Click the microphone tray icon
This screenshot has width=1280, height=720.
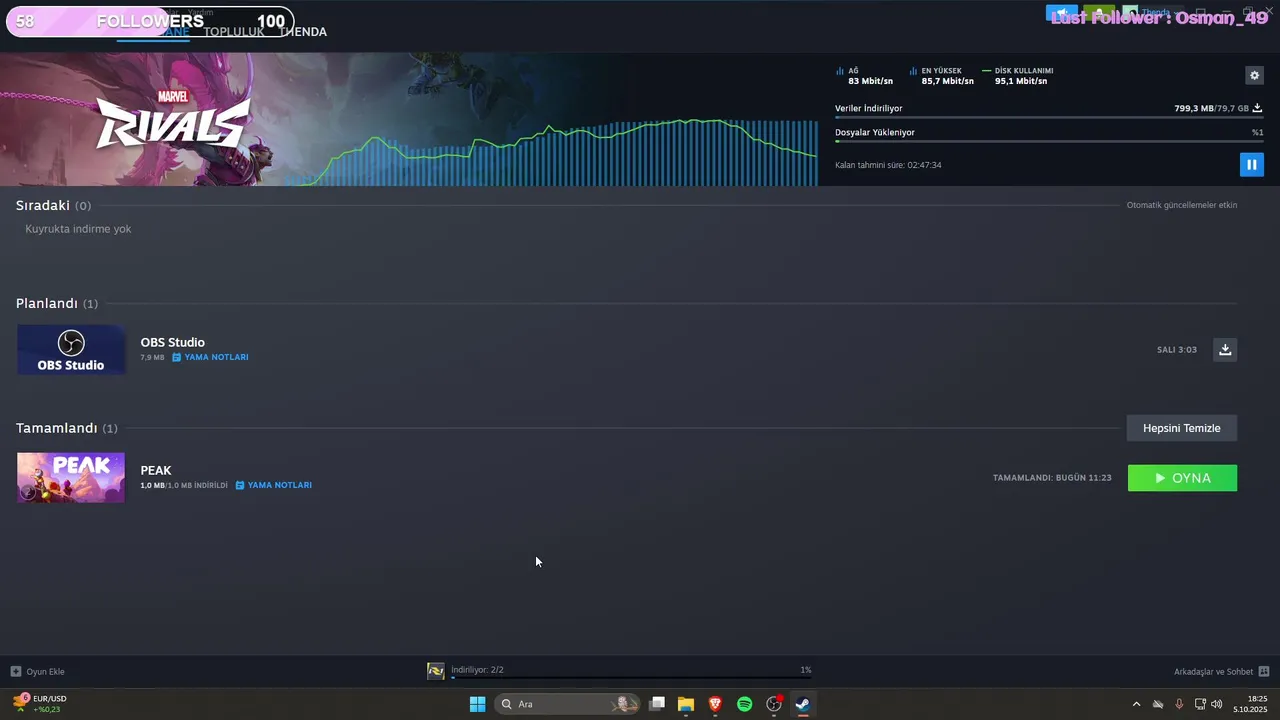1179,704
